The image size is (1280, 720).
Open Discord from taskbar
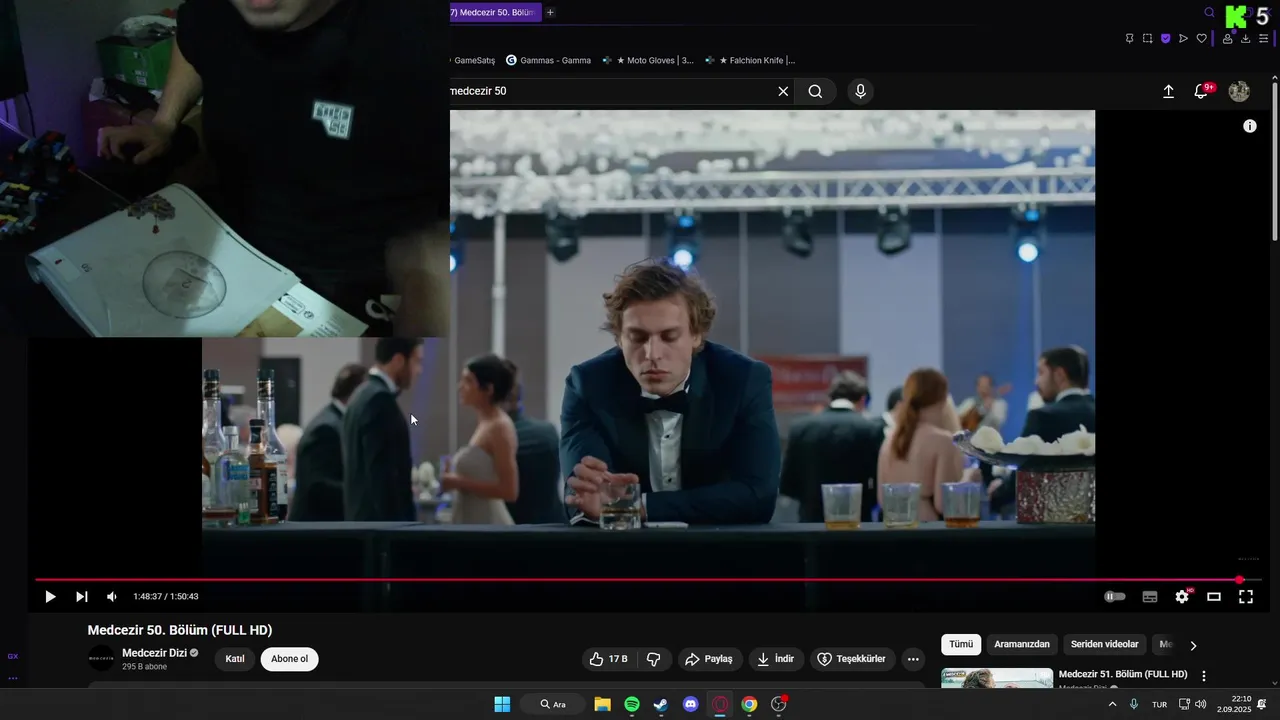tap(690, 704)
